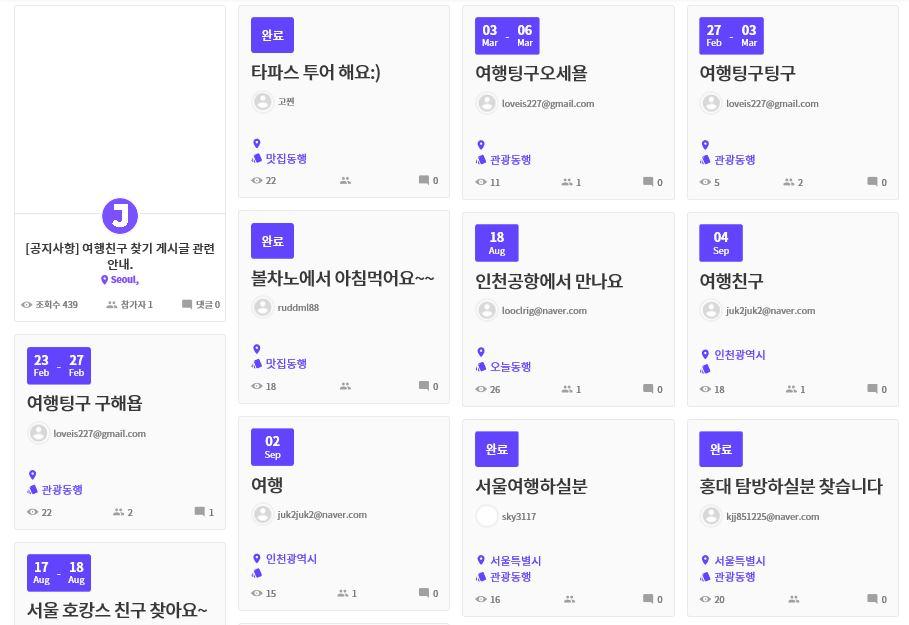Viewport: 909px width, 625px height.
Task: Open the 타파스 투어 해요:) post
Action: tap(315, 72)
